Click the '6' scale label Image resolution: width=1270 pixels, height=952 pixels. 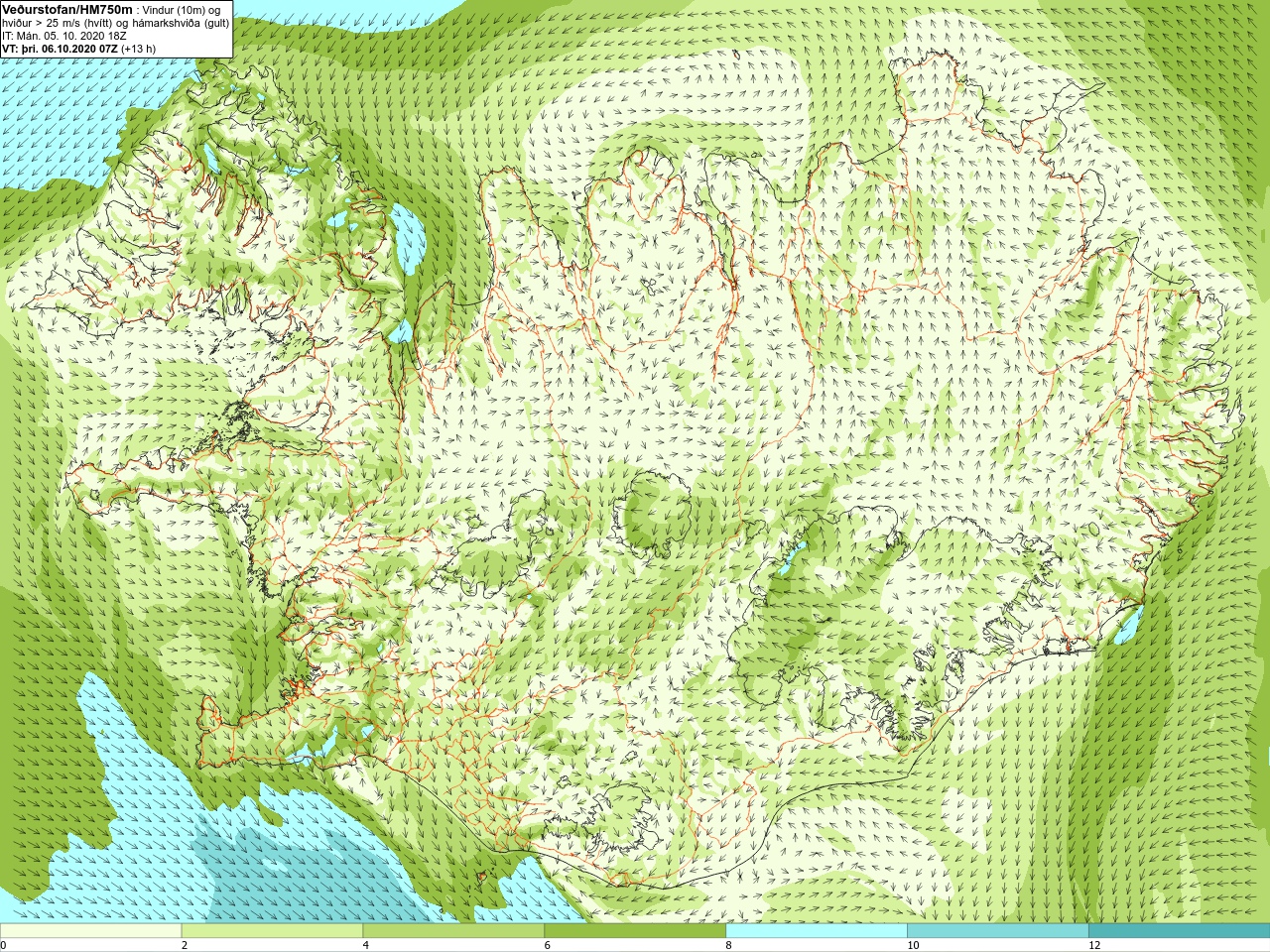point(547,945)
